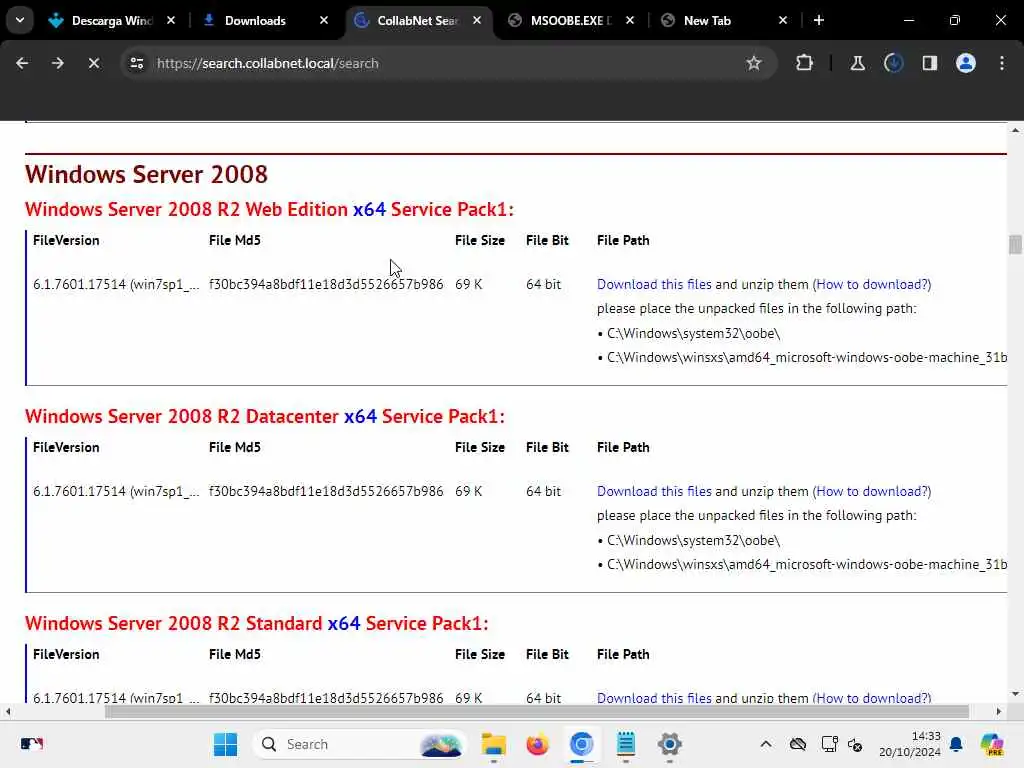
Task: Click the vertical scrollbar thumb
Action: tap(1015, 244)
